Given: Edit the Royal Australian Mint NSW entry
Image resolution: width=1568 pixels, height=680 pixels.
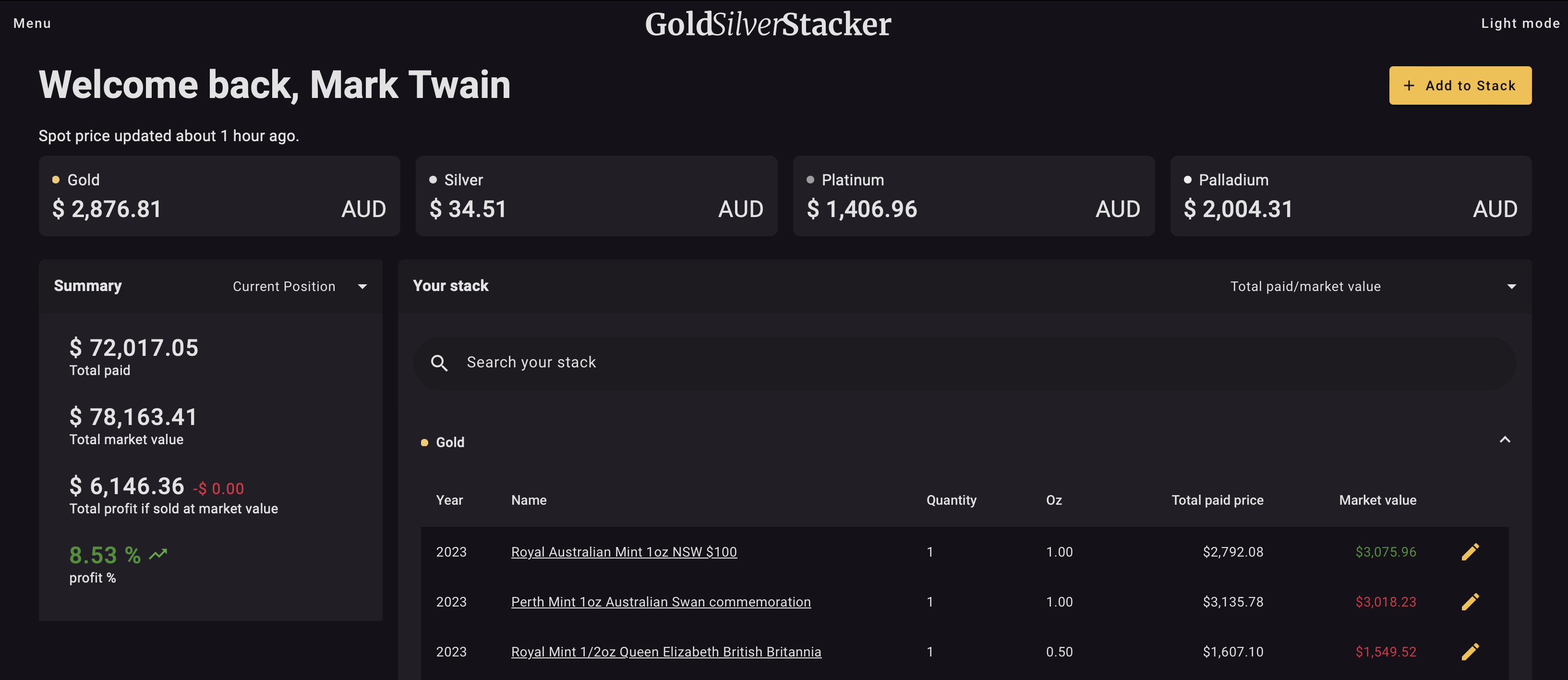Looking at the screenshot, I should (1471, 552).
